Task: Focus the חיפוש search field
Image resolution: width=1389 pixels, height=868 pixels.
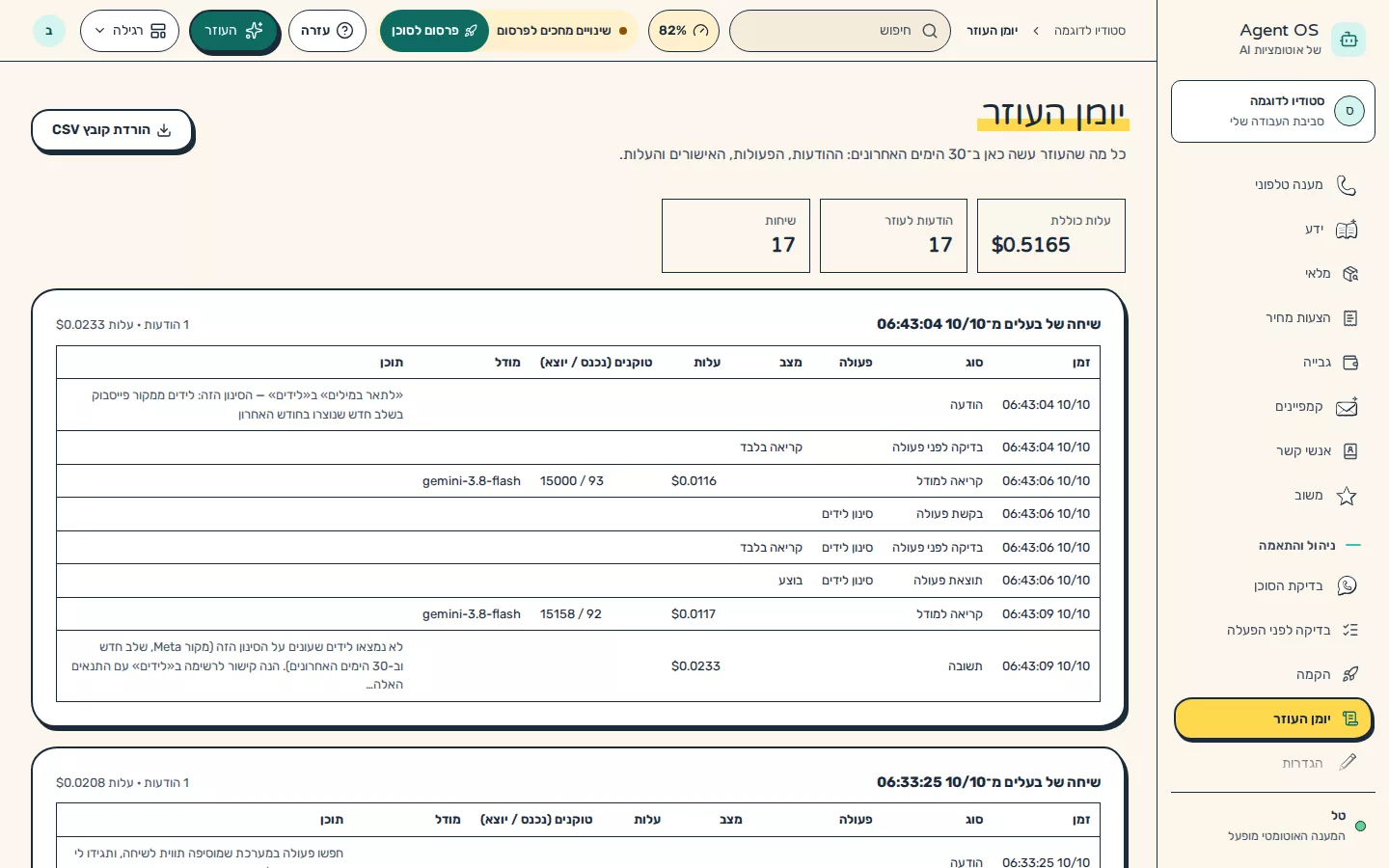Action: (x=840, y=31)
